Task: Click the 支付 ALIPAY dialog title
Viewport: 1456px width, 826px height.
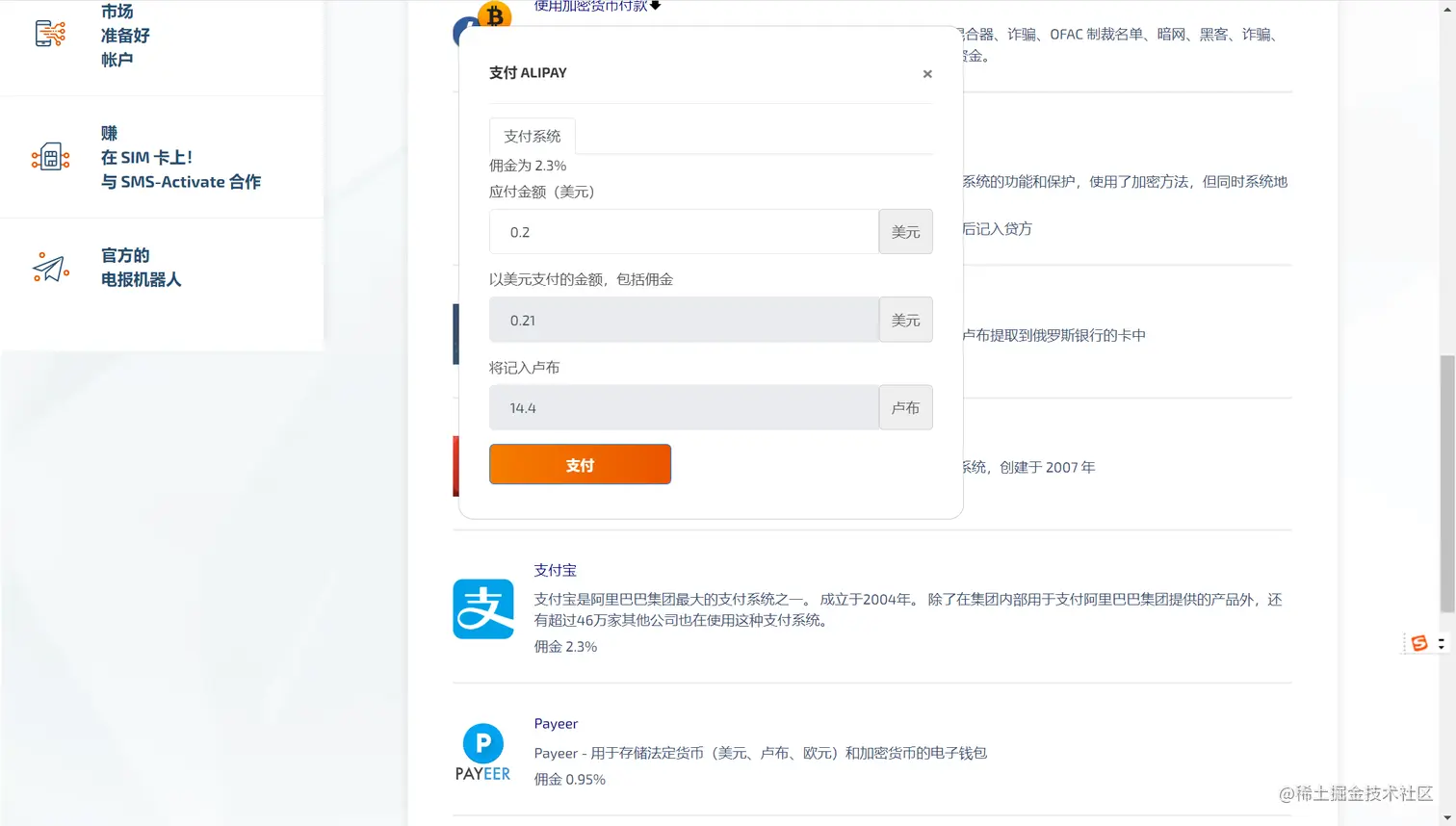Action: pyautogui.click(x=528, y=73)
